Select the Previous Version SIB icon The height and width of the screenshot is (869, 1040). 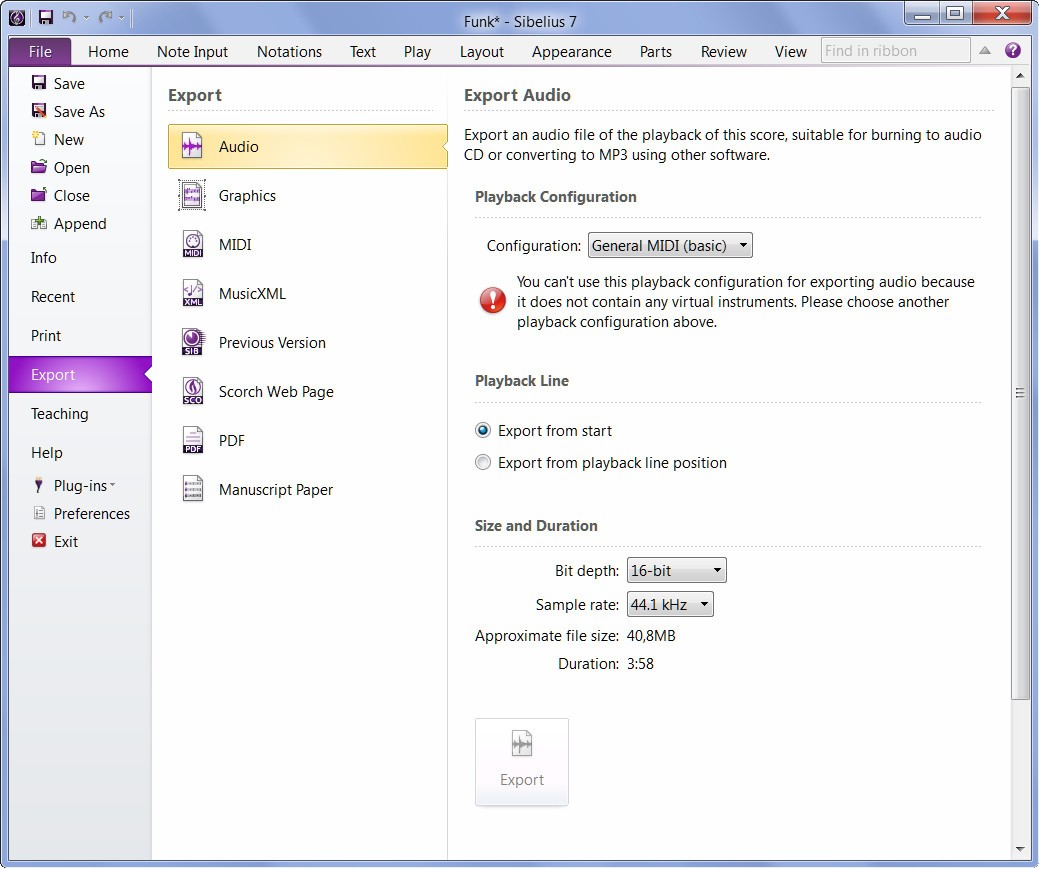192,342
